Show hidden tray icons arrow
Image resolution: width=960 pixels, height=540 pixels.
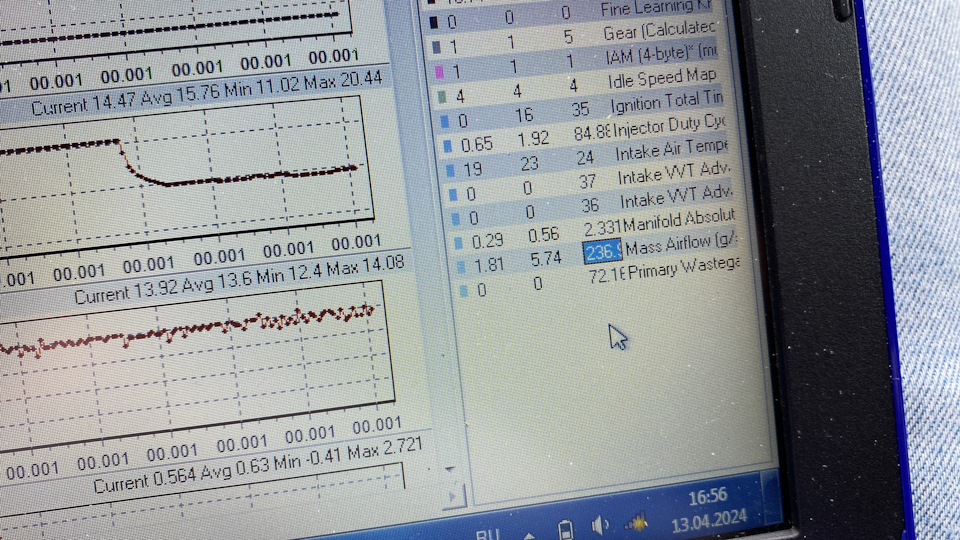[529, 536]
